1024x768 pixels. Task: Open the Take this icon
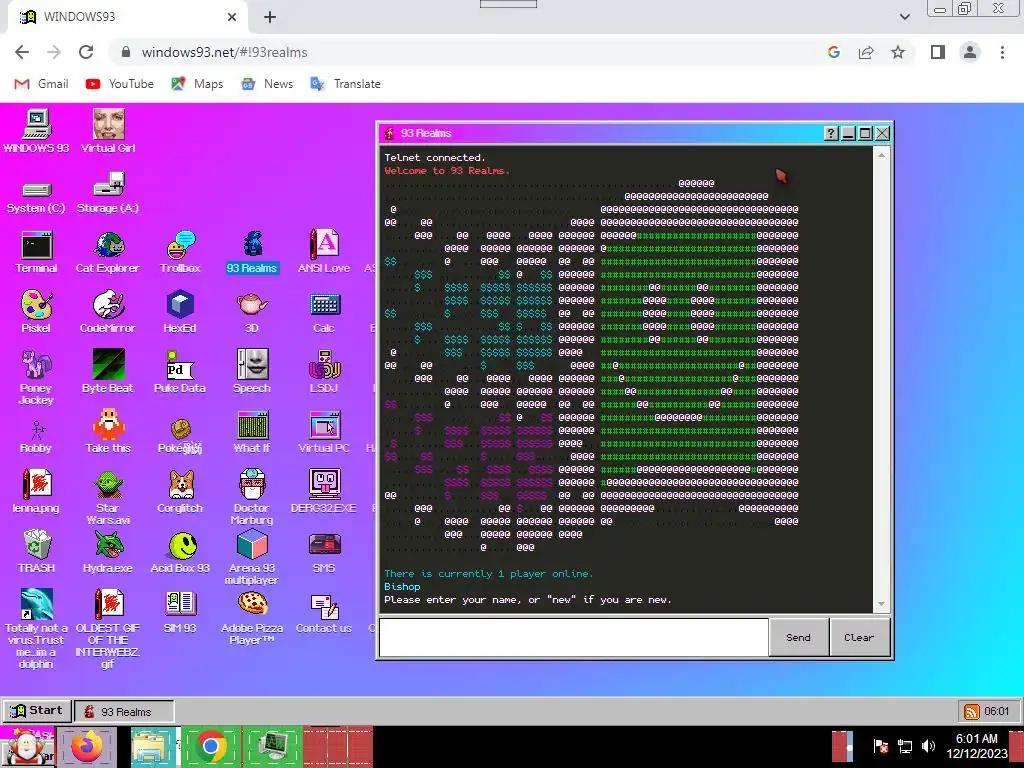pos(108,432)
